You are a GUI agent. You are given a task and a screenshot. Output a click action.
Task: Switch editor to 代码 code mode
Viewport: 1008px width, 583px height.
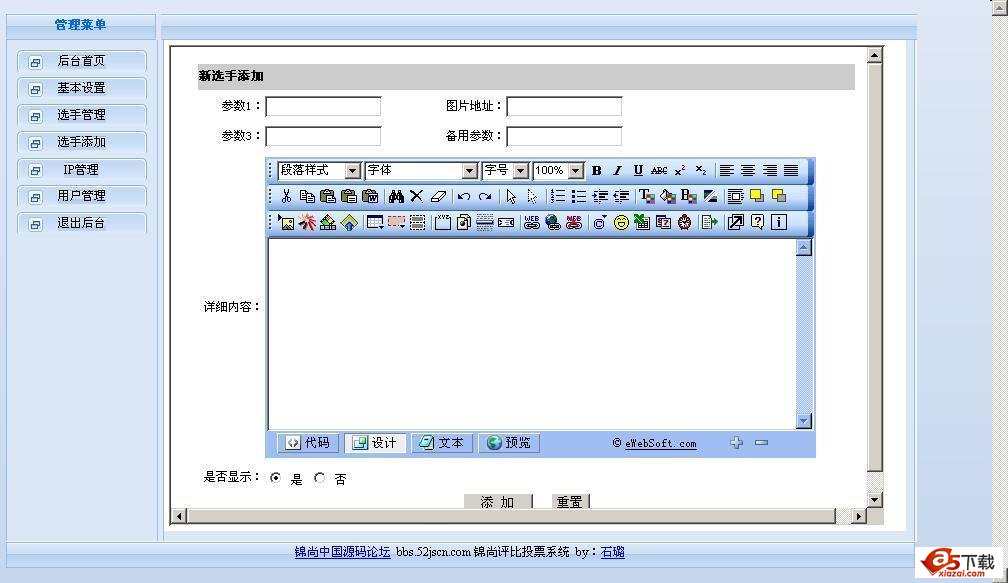point(308,443)
